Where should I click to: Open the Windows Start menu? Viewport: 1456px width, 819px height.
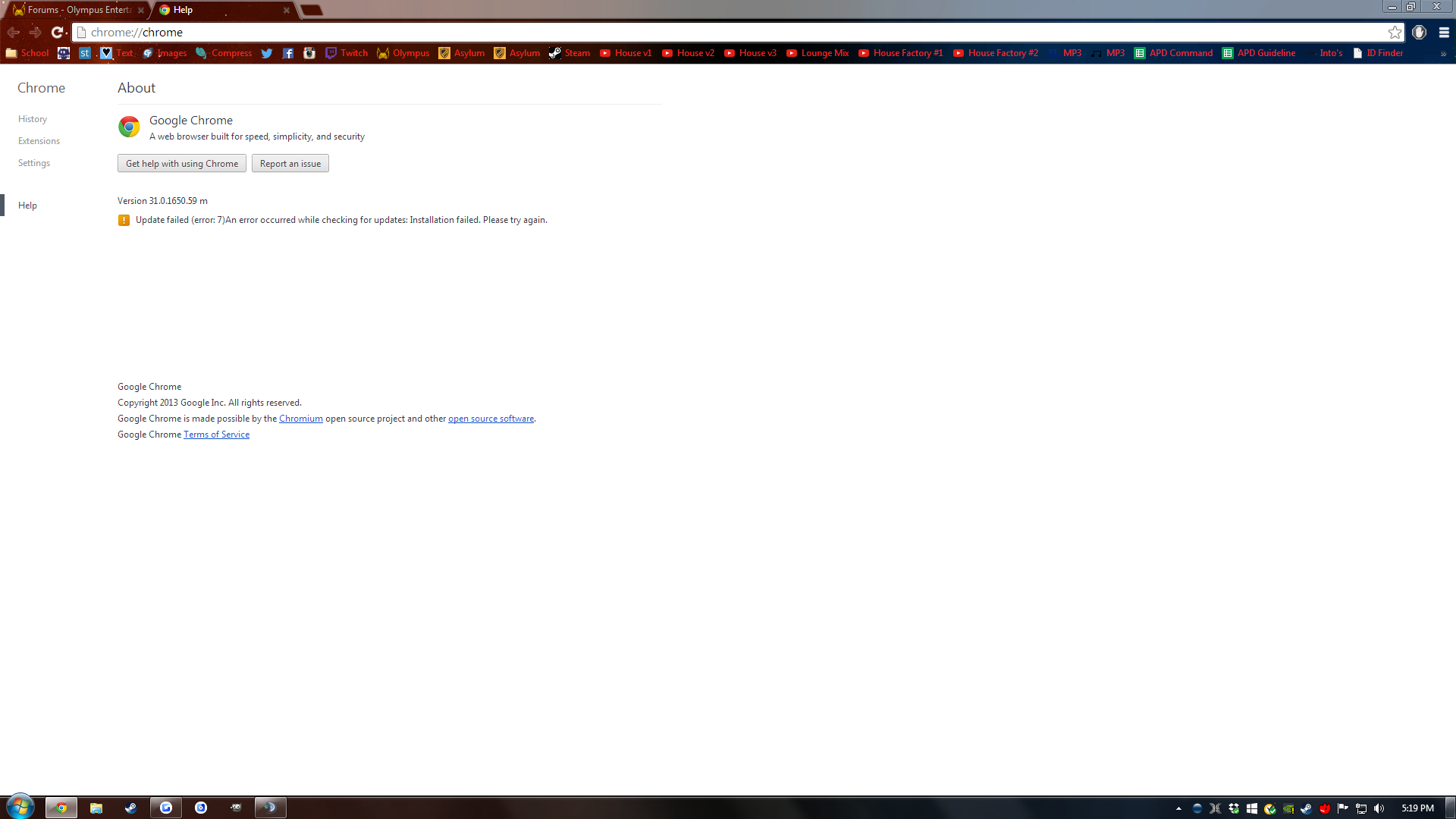20,807
